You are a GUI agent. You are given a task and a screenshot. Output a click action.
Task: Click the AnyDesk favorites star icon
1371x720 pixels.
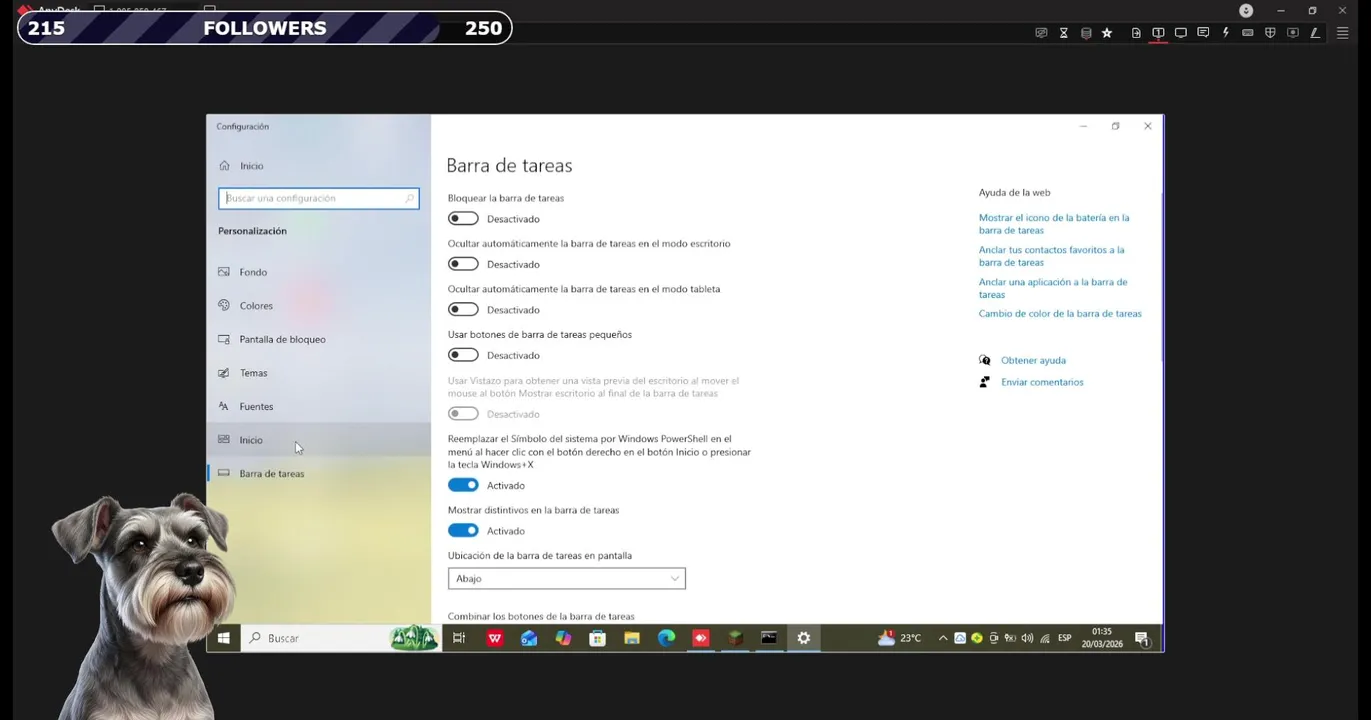tap(1107, 33)
